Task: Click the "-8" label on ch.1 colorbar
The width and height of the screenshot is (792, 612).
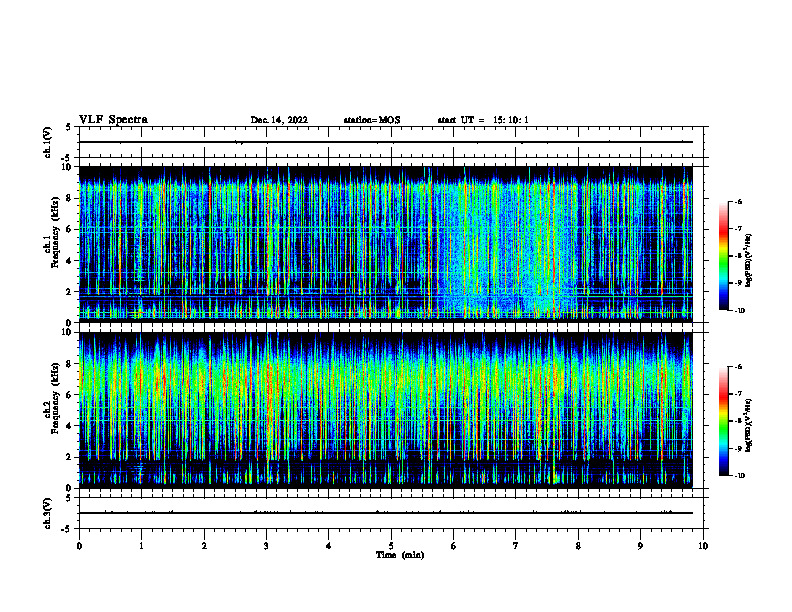Action: tap(737, 256)
